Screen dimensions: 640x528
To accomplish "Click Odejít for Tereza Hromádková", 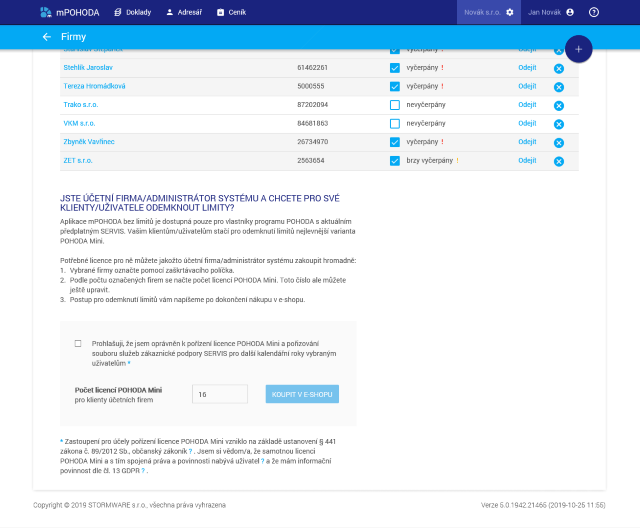I will tap(527, 86).
